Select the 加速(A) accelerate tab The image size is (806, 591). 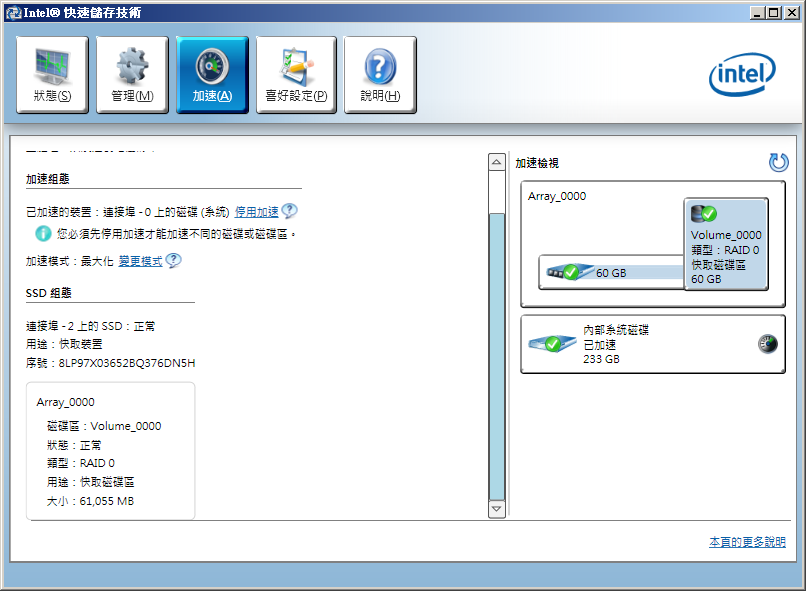tap(212, 75)
